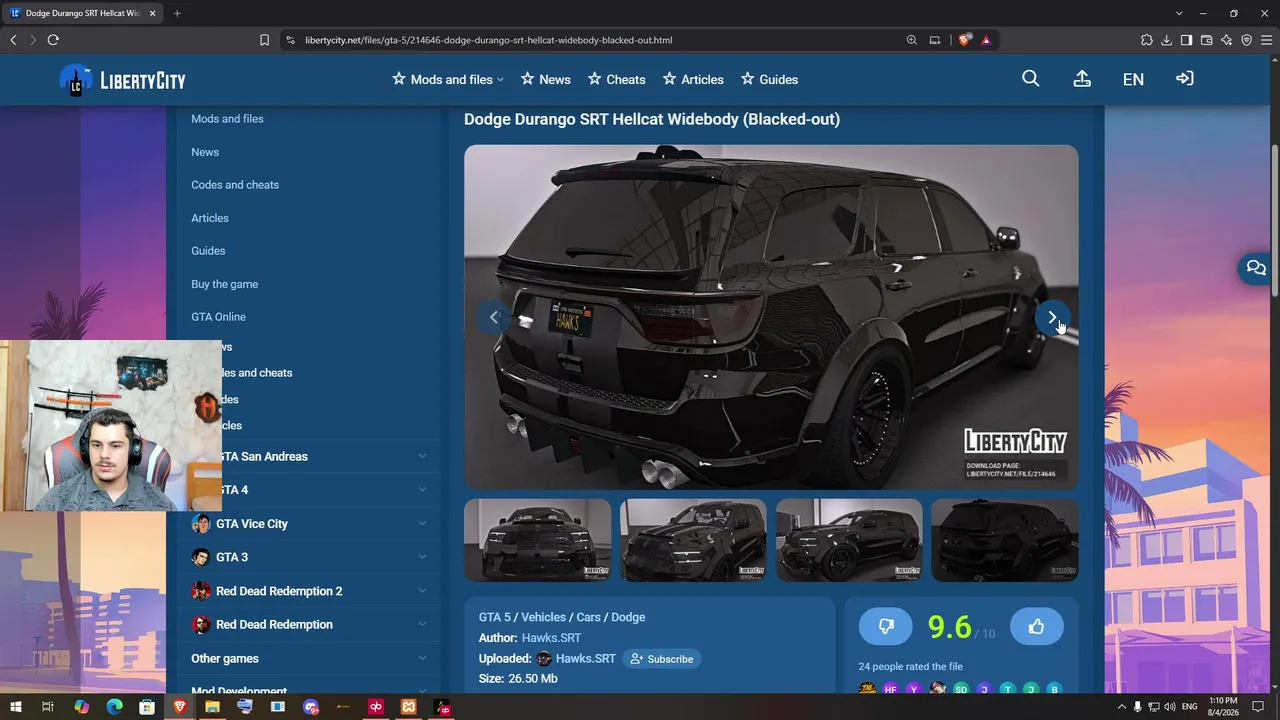
Task: Select the third car thumbnail
Action: click(x=849, y=540)
